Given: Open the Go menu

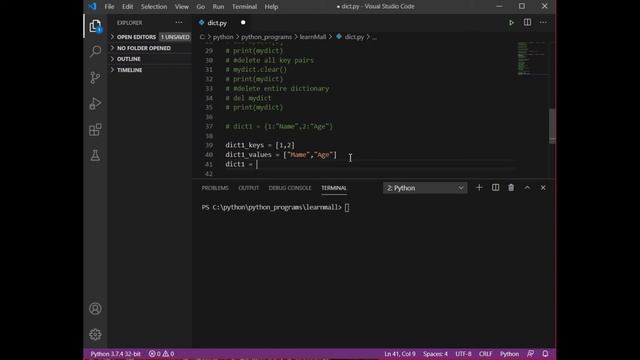Looking at the screenshot, I should point(200,7).
